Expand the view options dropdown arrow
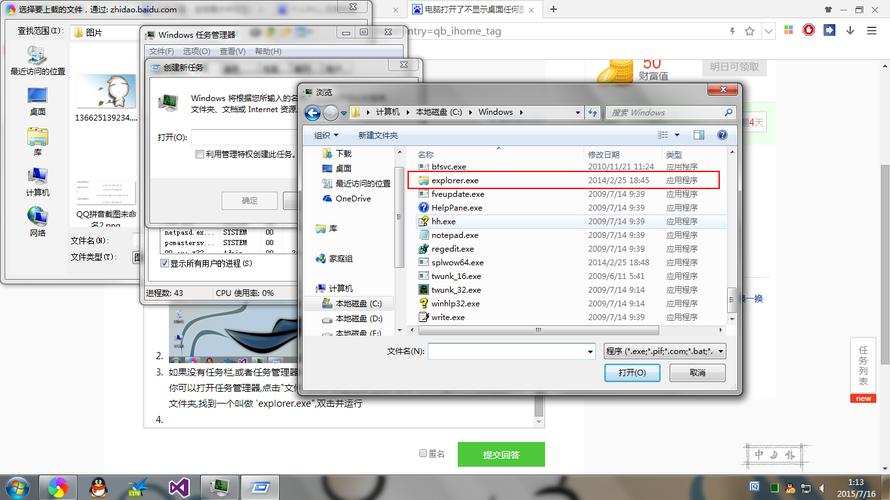The image size is (890, 500). pyautogui.click(x=677, y=135)
